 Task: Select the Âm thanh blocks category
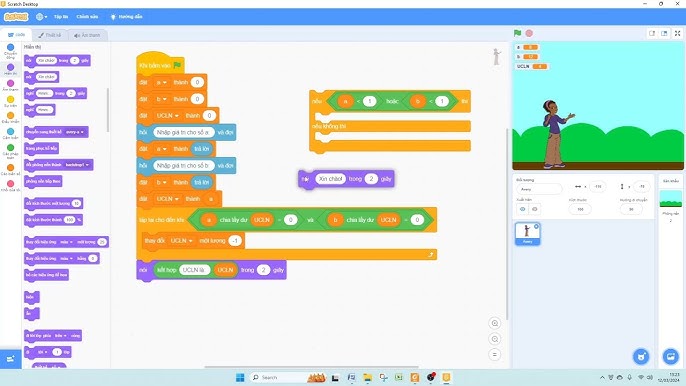pyautogui.click(x=10, y=85)
